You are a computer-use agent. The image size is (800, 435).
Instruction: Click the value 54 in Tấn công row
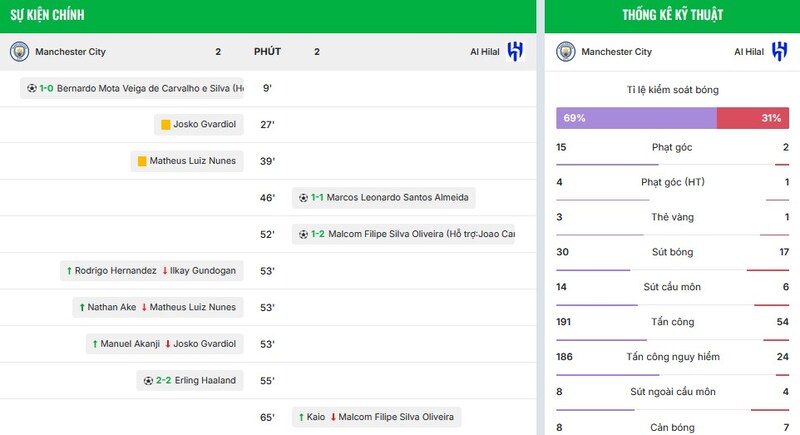point(783,322)
